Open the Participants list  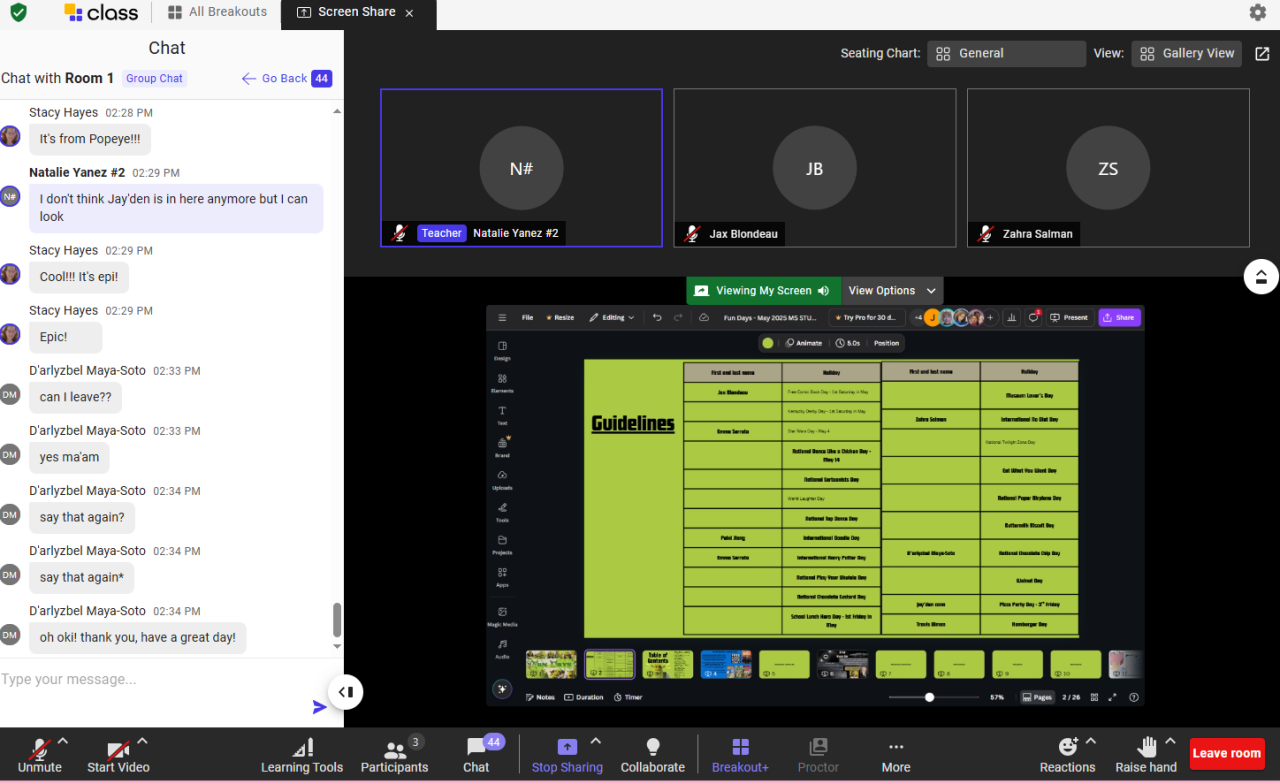point(394,755)
